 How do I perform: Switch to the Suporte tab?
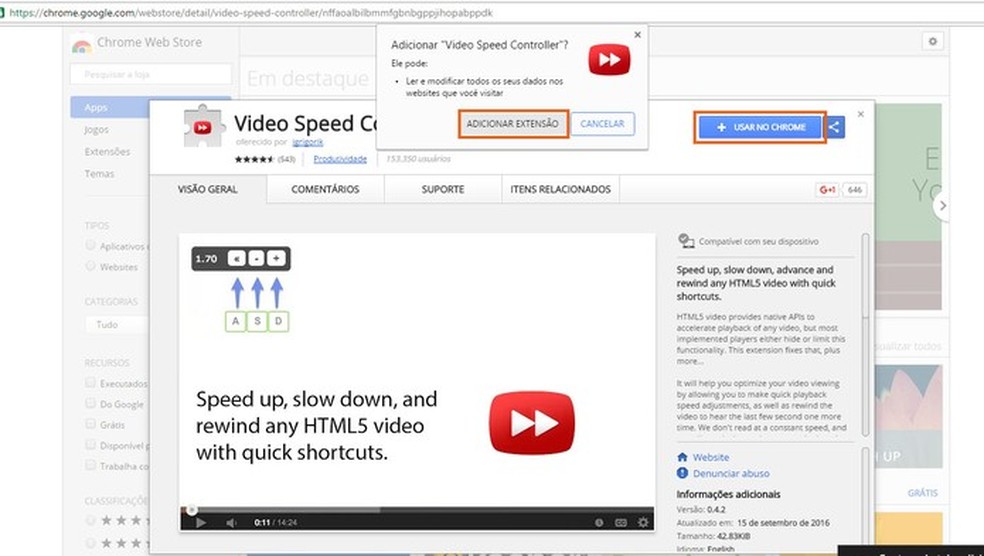tap(443, 189)
